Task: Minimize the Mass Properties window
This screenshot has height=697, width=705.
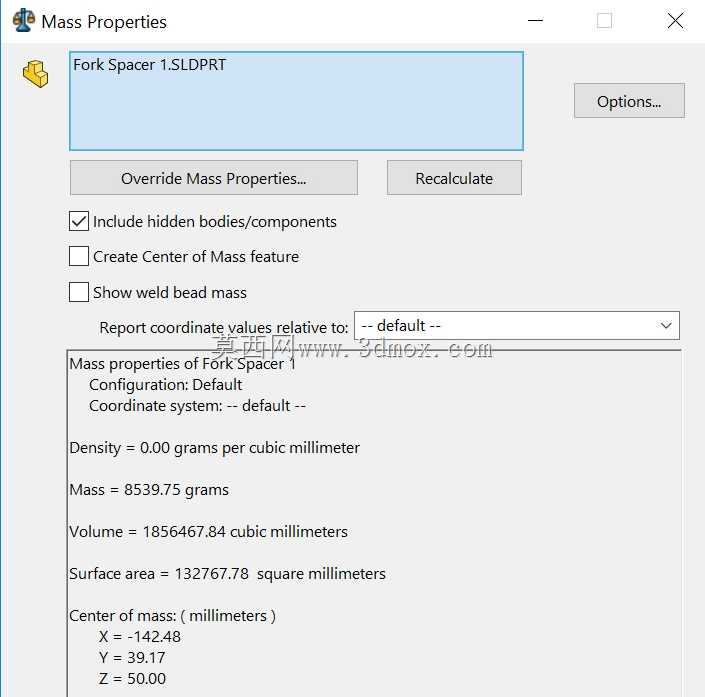Action: pos(535,21)
